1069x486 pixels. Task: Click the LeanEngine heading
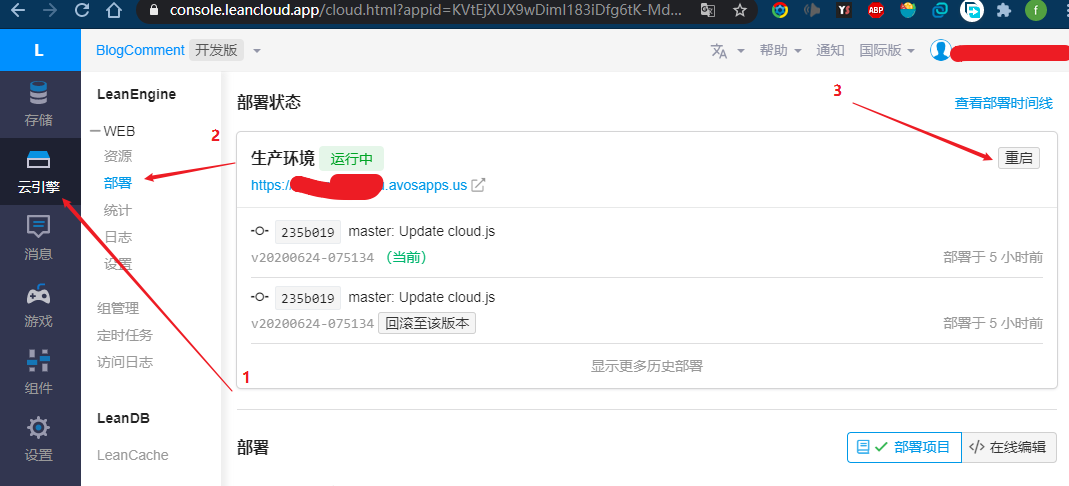136,95
